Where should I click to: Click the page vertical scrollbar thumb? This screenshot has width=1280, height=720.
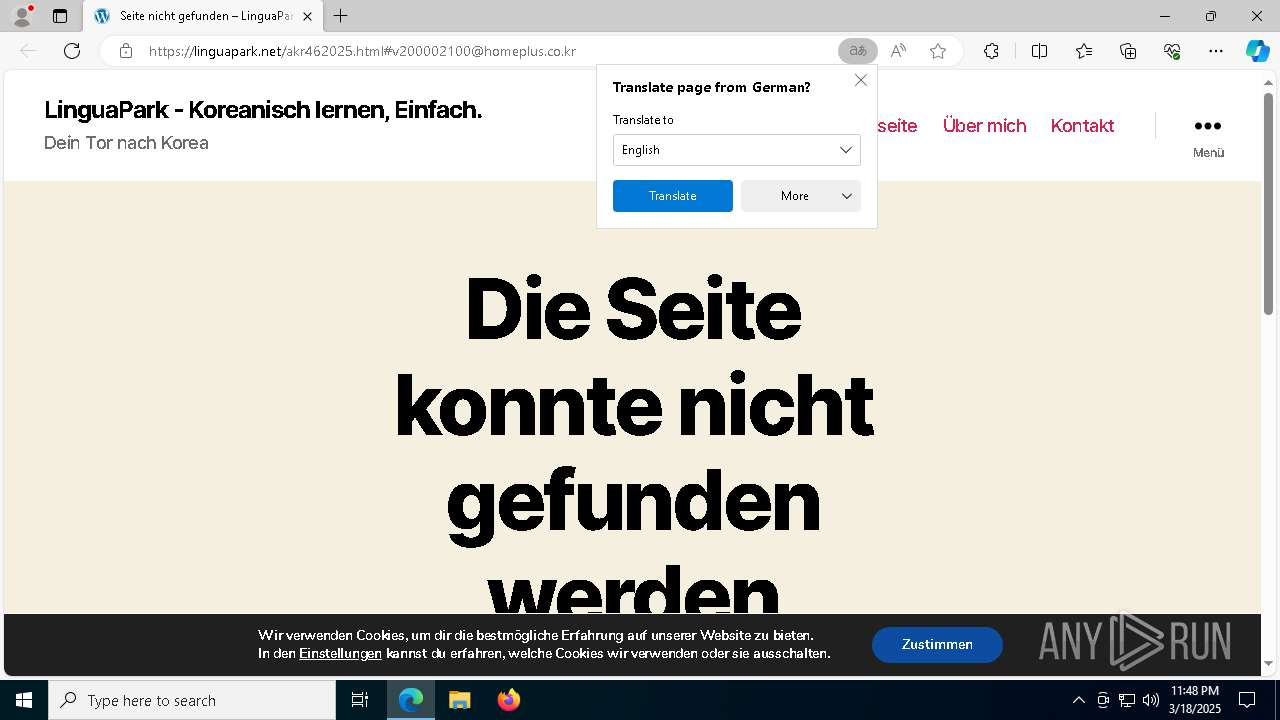point(1268,205)
